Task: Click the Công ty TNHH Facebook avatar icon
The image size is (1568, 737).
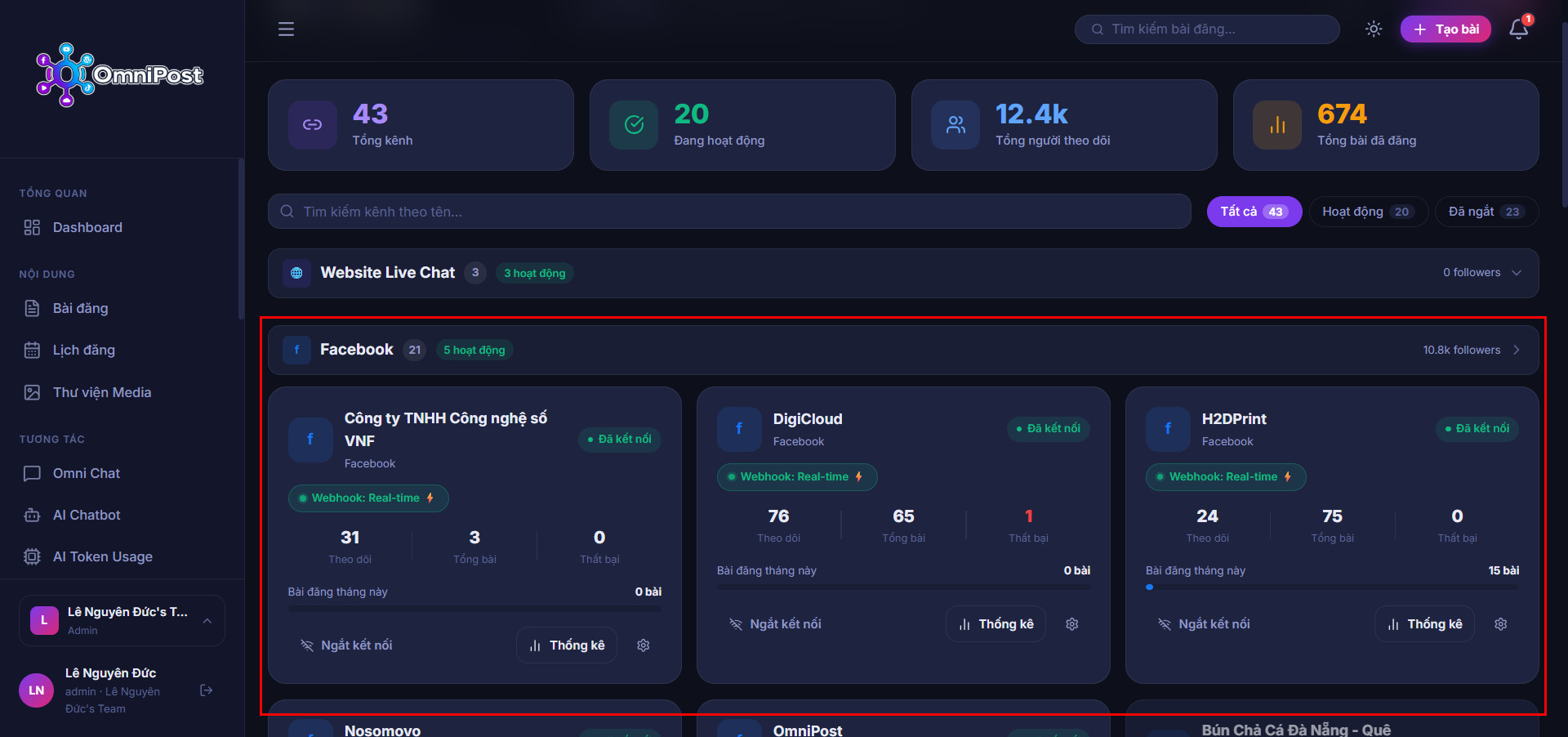Action: click(x=310, y=440)
